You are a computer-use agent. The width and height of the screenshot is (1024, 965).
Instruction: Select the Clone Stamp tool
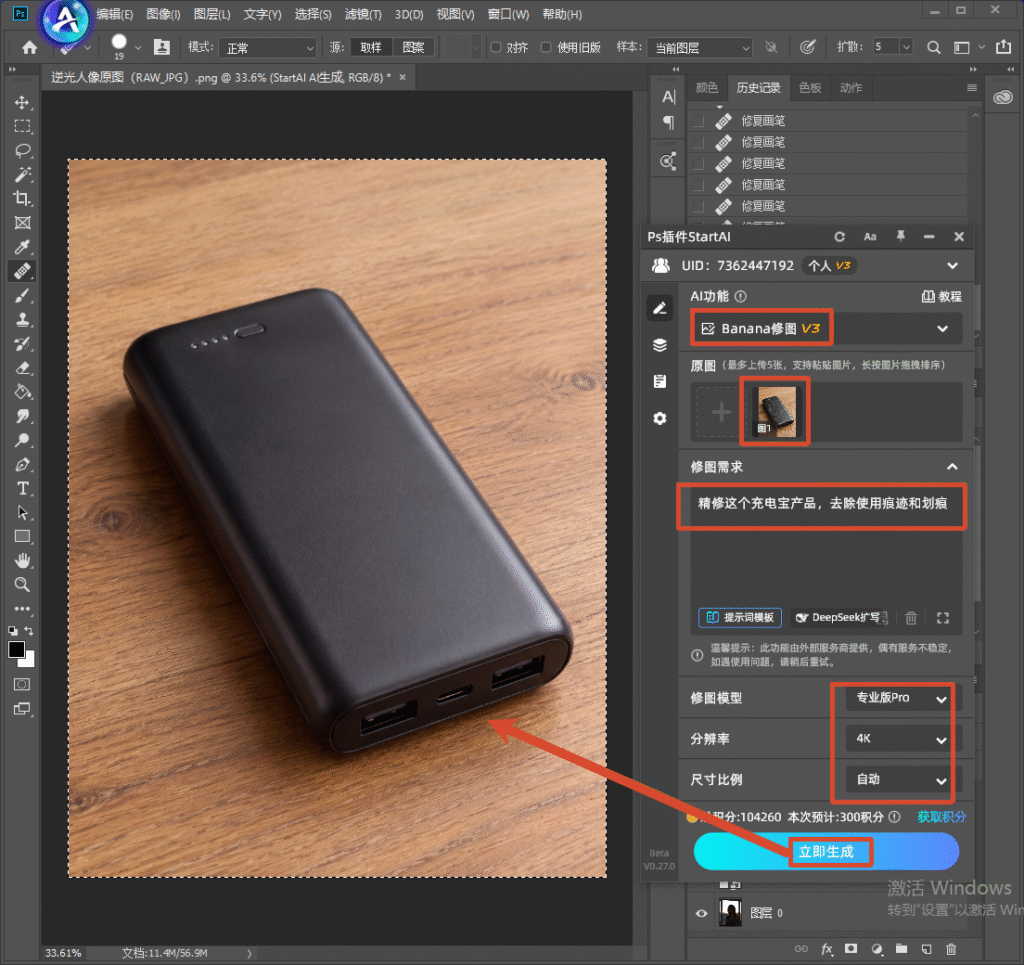pos(22,319)
